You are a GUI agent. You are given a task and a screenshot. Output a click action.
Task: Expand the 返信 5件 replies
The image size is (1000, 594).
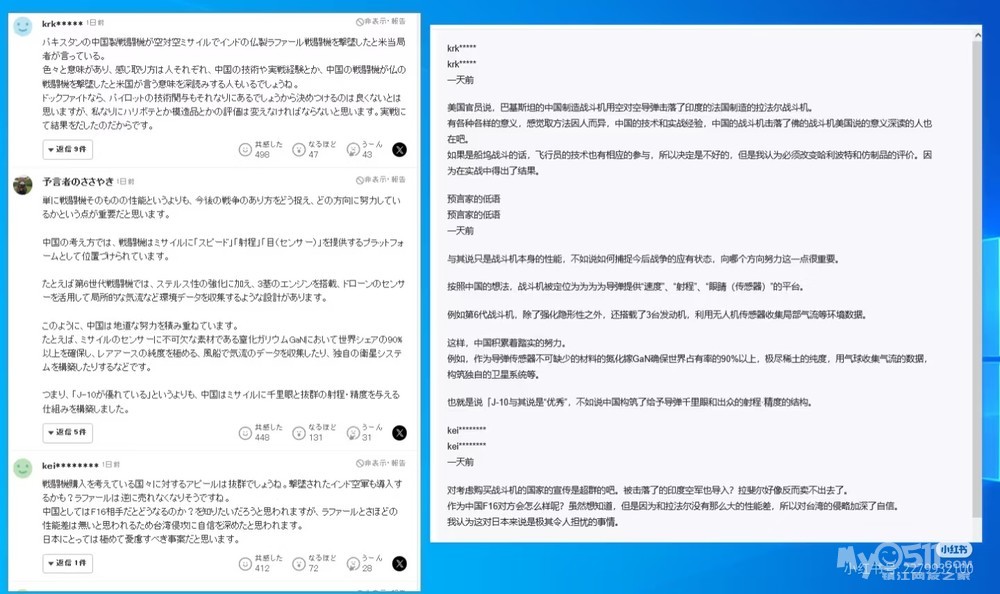tap(67, 433)
